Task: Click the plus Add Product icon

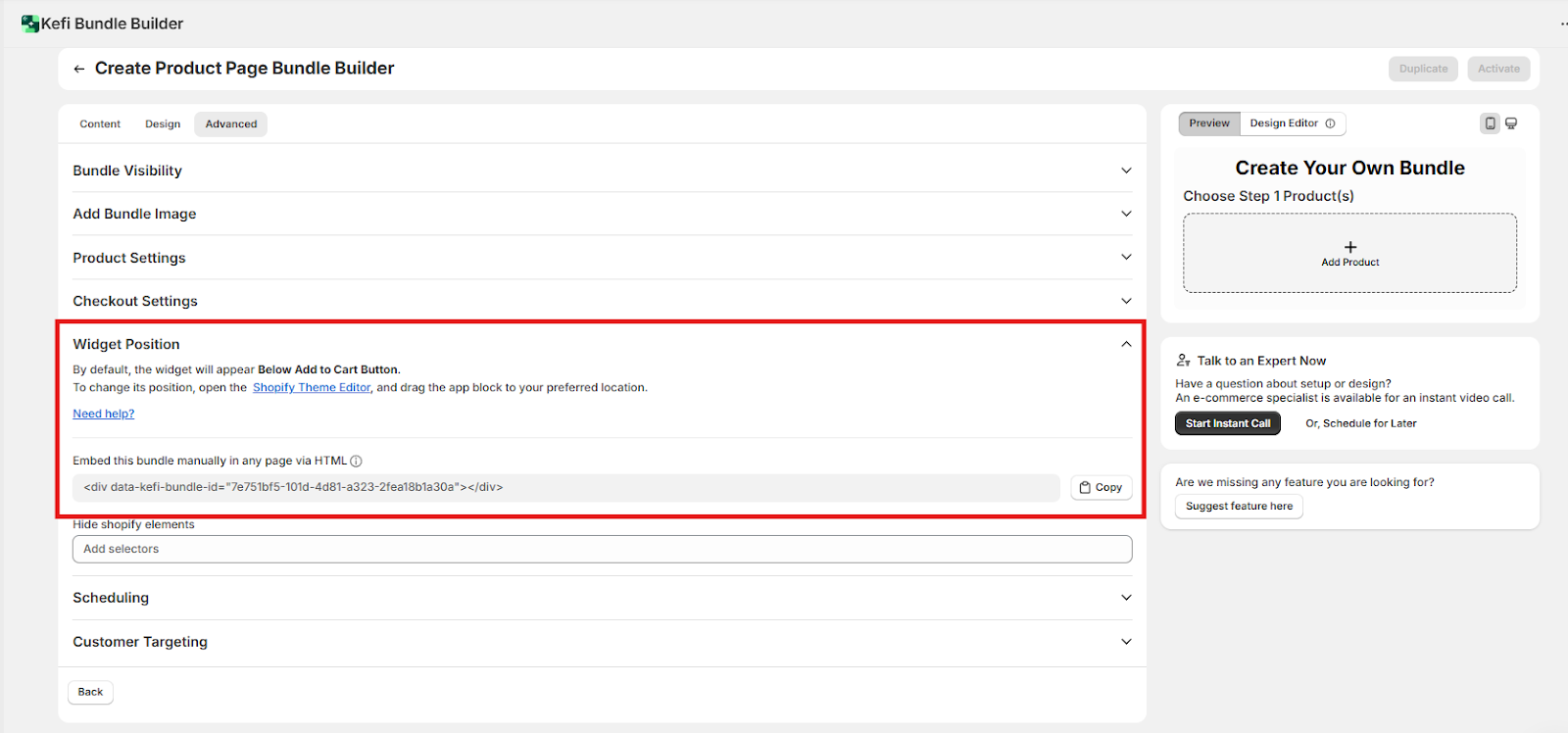Action: 1349,248
